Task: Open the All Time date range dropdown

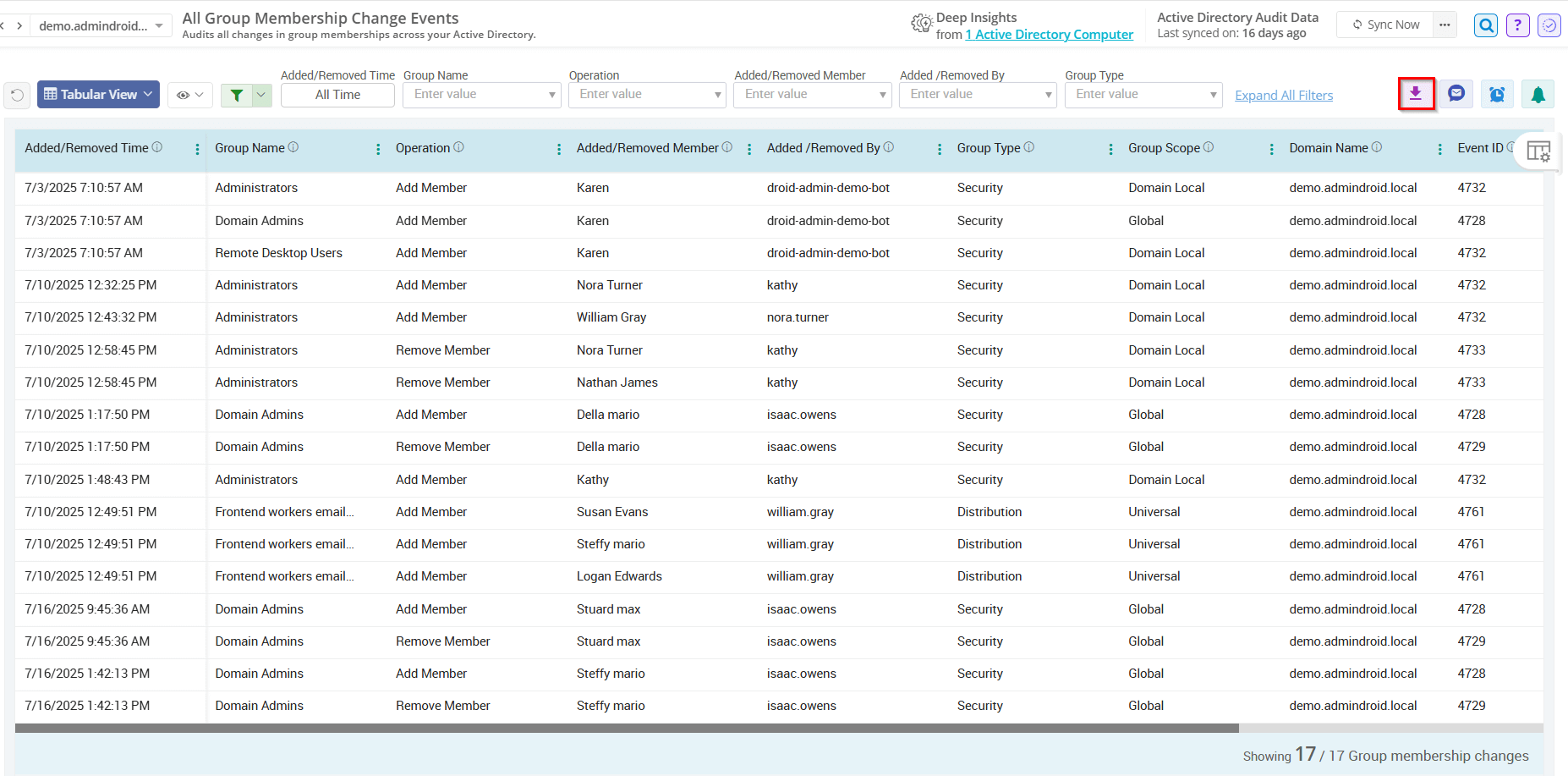Action: point(337,94)
